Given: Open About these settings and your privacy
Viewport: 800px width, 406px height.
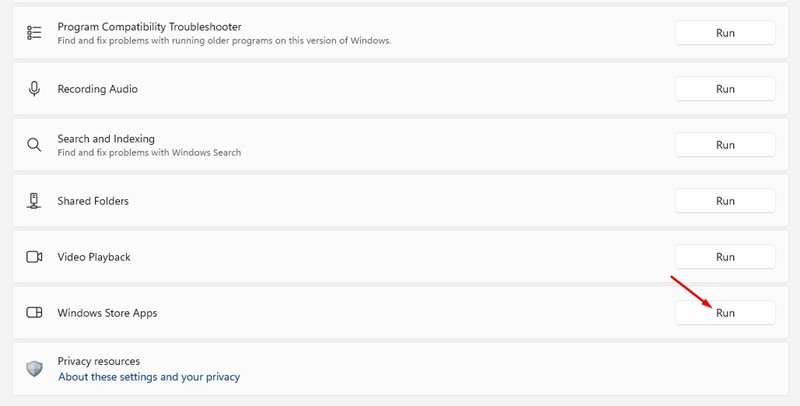Looking at the screenshot, I should pyautogui.click(x=149, y=377).
